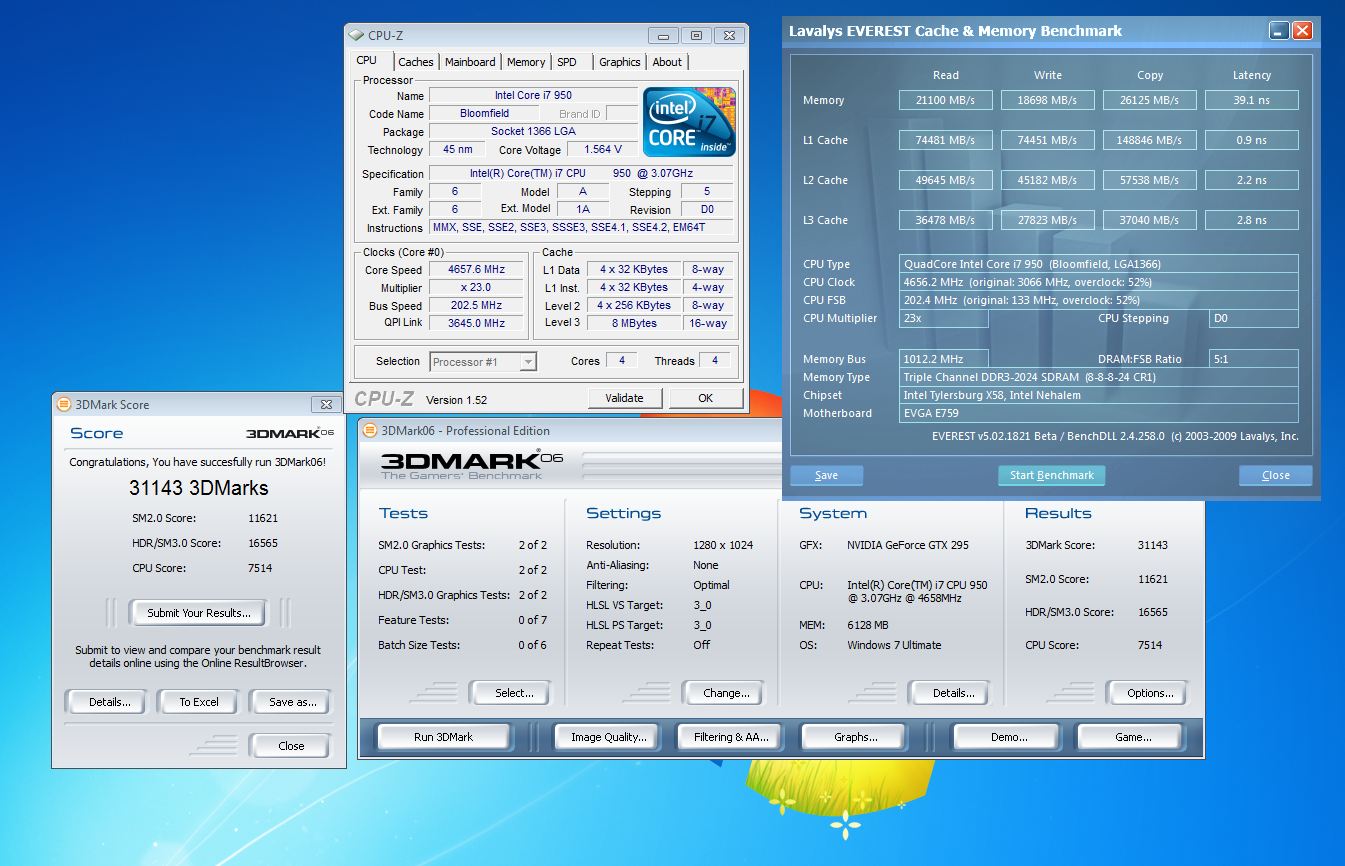Click the Core Voltage value 1.564 V
The width and height of the screenshot is (1345, 866).
(x=602, y=150)
